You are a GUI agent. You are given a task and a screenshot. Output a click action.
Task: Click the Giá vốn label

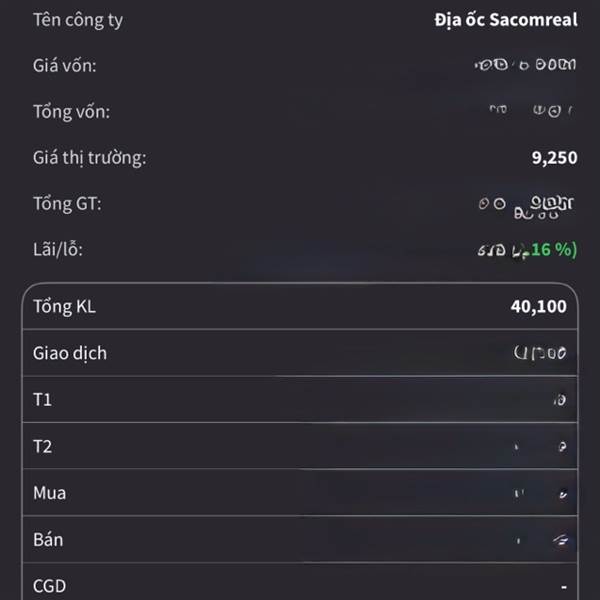pos(65,66)
